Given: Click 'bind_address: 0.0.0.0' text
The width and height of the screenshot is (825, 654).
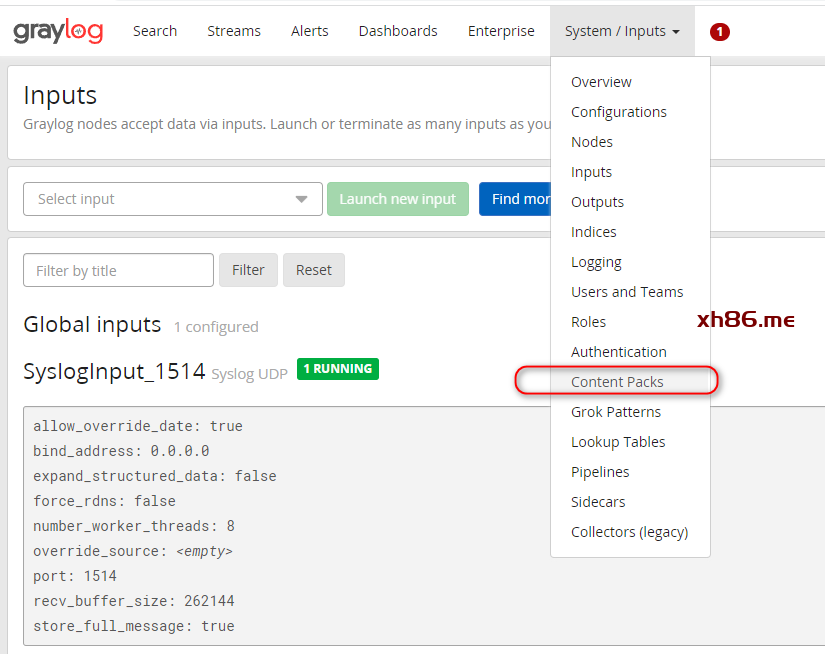Looking at the screenshot, I should tap(121, 451).
